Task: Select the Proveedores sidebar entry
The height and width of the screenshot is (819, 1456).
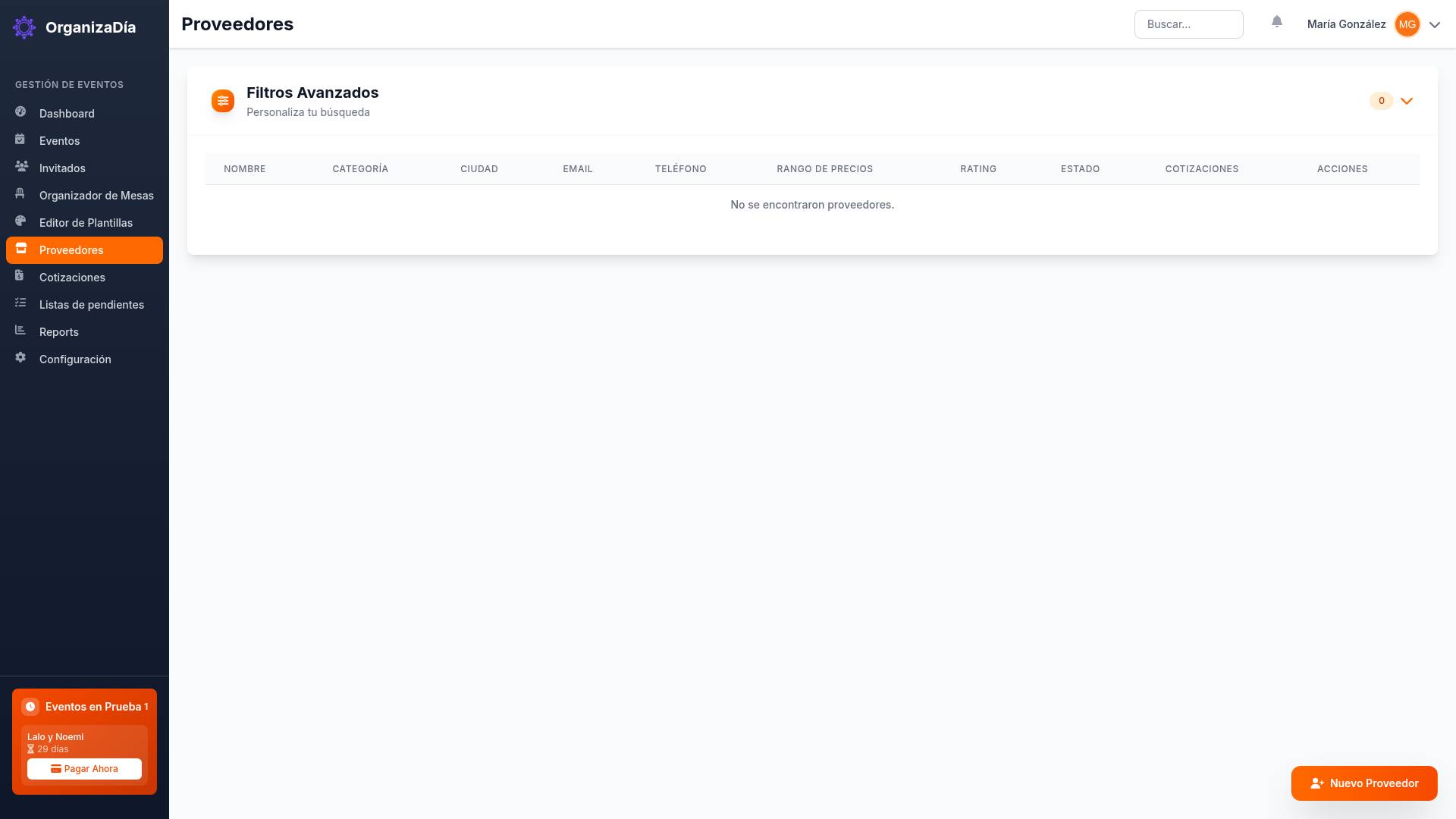Action: coord(71,249)
